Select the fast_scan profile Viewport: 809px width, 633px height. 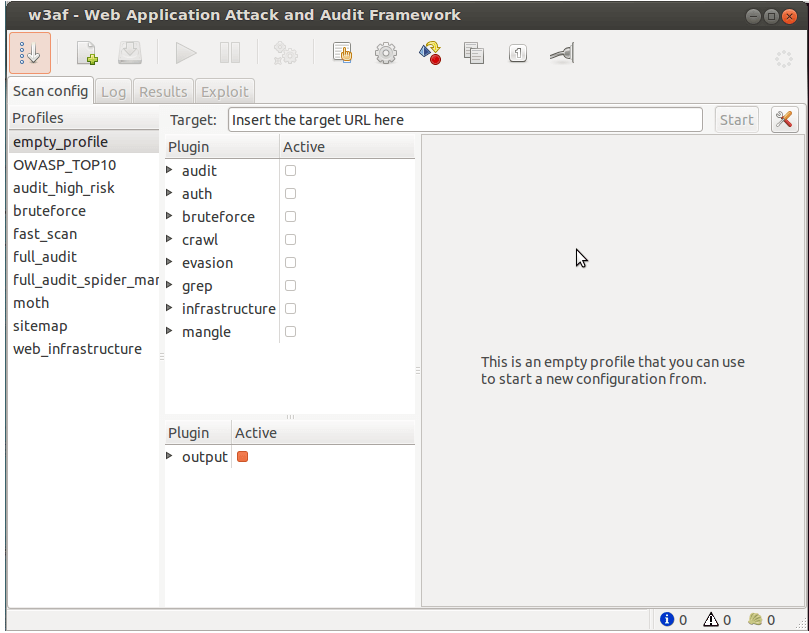tap(84, 234)
